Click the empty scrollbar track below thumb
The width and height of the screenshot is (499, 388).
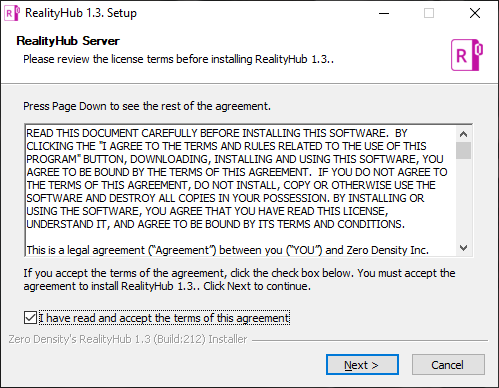pyautogui.click(x=463, y=200)
